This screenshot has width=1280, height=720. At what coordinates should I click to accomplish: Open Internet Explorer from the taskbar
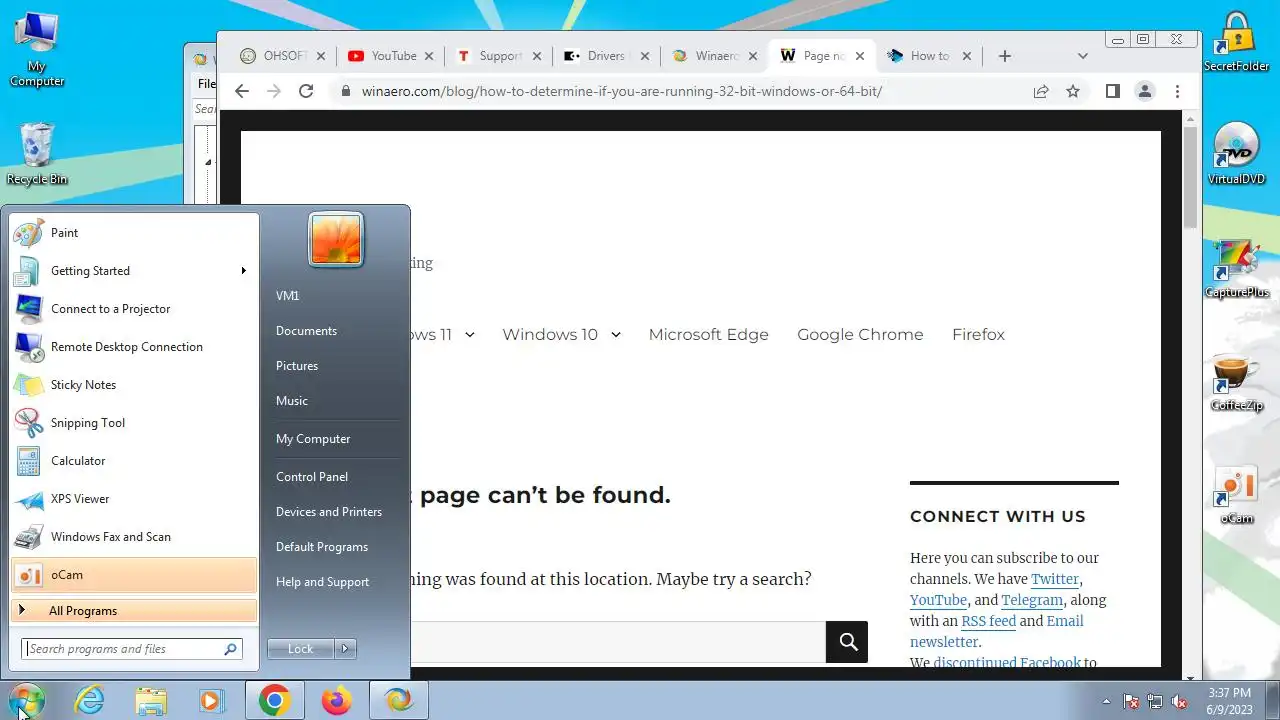click(90, 701)
